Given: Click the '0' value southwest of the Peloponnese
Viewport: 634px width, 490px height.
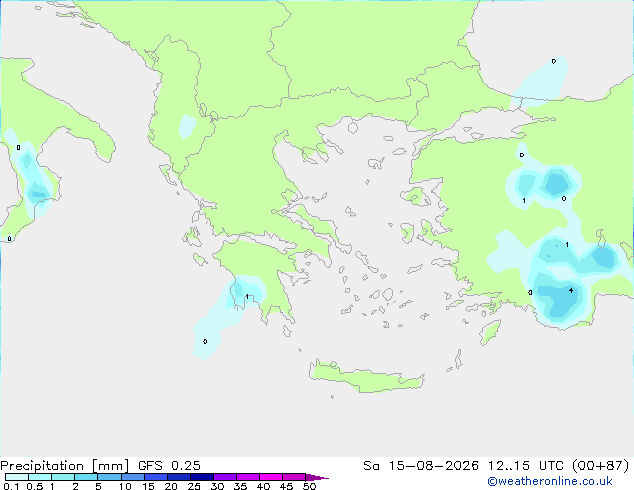Looking at the screenshot, I should tap(205, 342).
